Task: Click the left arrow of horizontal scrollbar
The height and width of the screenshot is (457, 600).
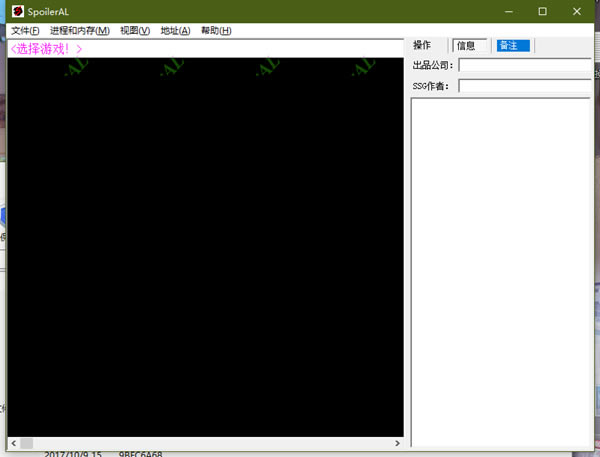Action: click(x=14, y=443)
